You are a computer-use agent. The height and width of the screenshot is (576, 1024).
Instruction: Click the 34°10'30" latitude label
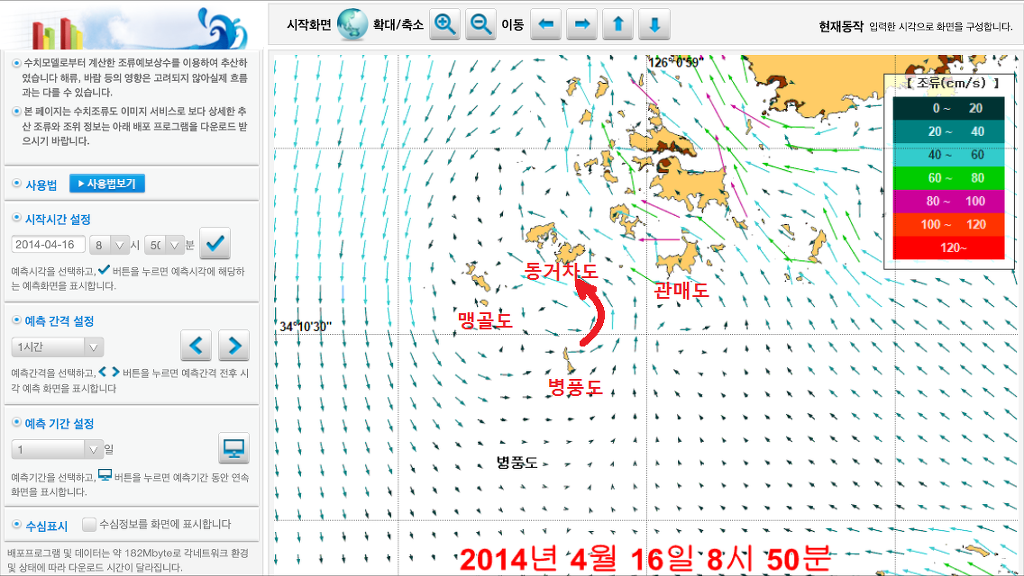(x=306, y=326)
